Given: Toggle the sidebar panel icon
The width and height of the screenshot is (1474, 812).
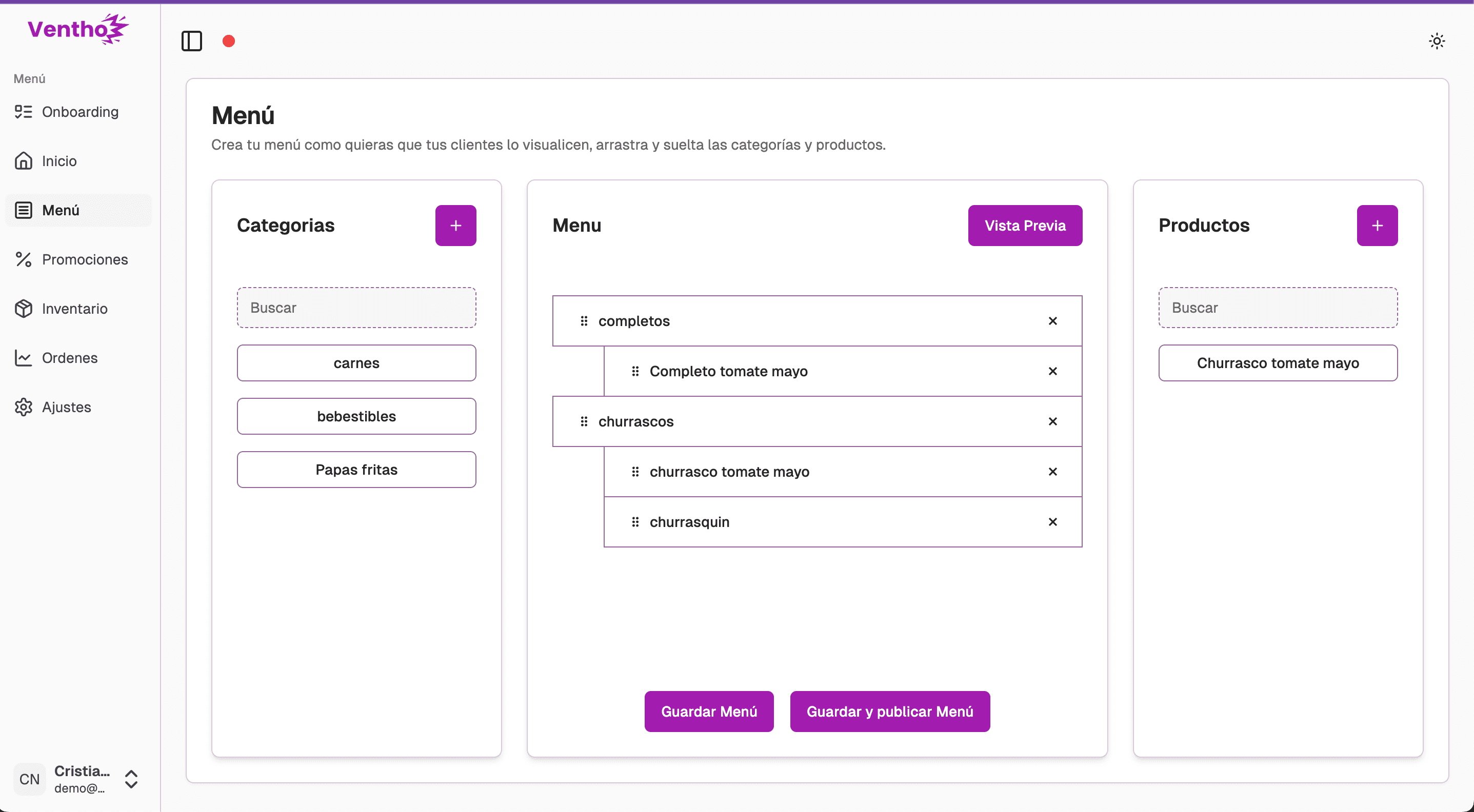Looking at the screenshot, I should coord(192,41).
